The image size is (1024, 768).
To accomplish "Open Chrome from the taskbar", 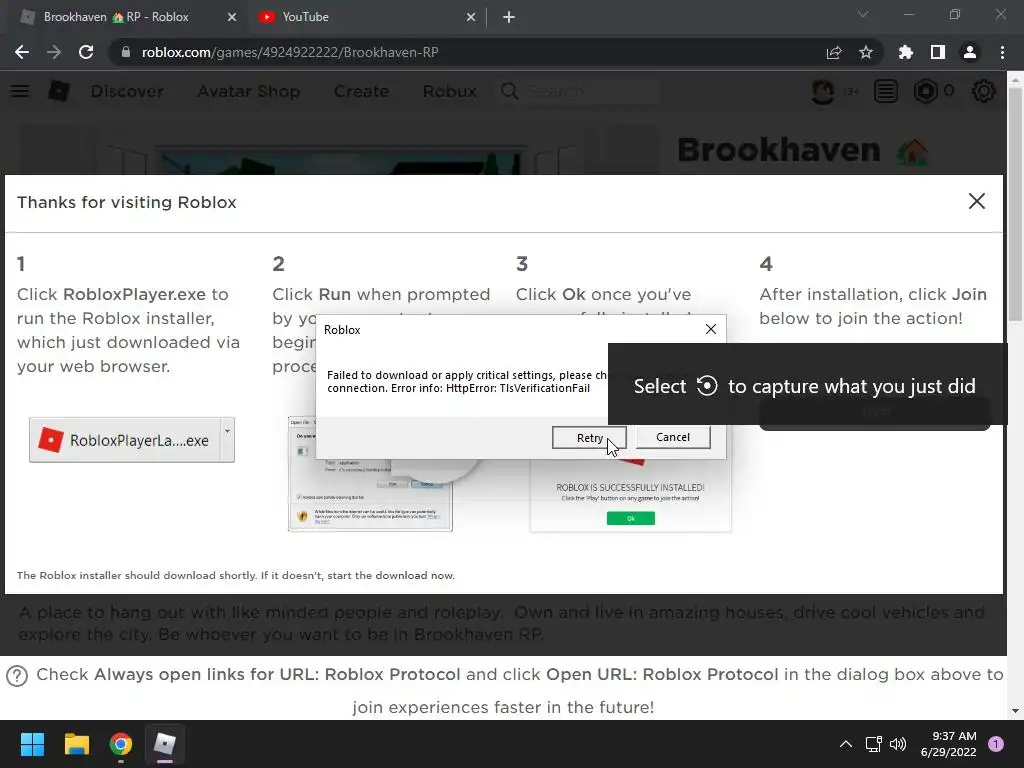I will [x=121, y=744].
